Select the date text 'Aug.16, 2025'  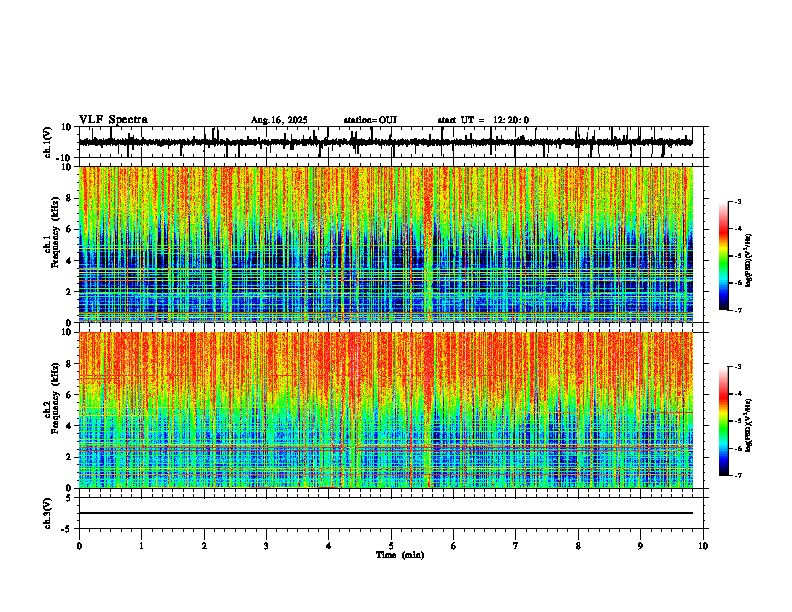(279, 120)
